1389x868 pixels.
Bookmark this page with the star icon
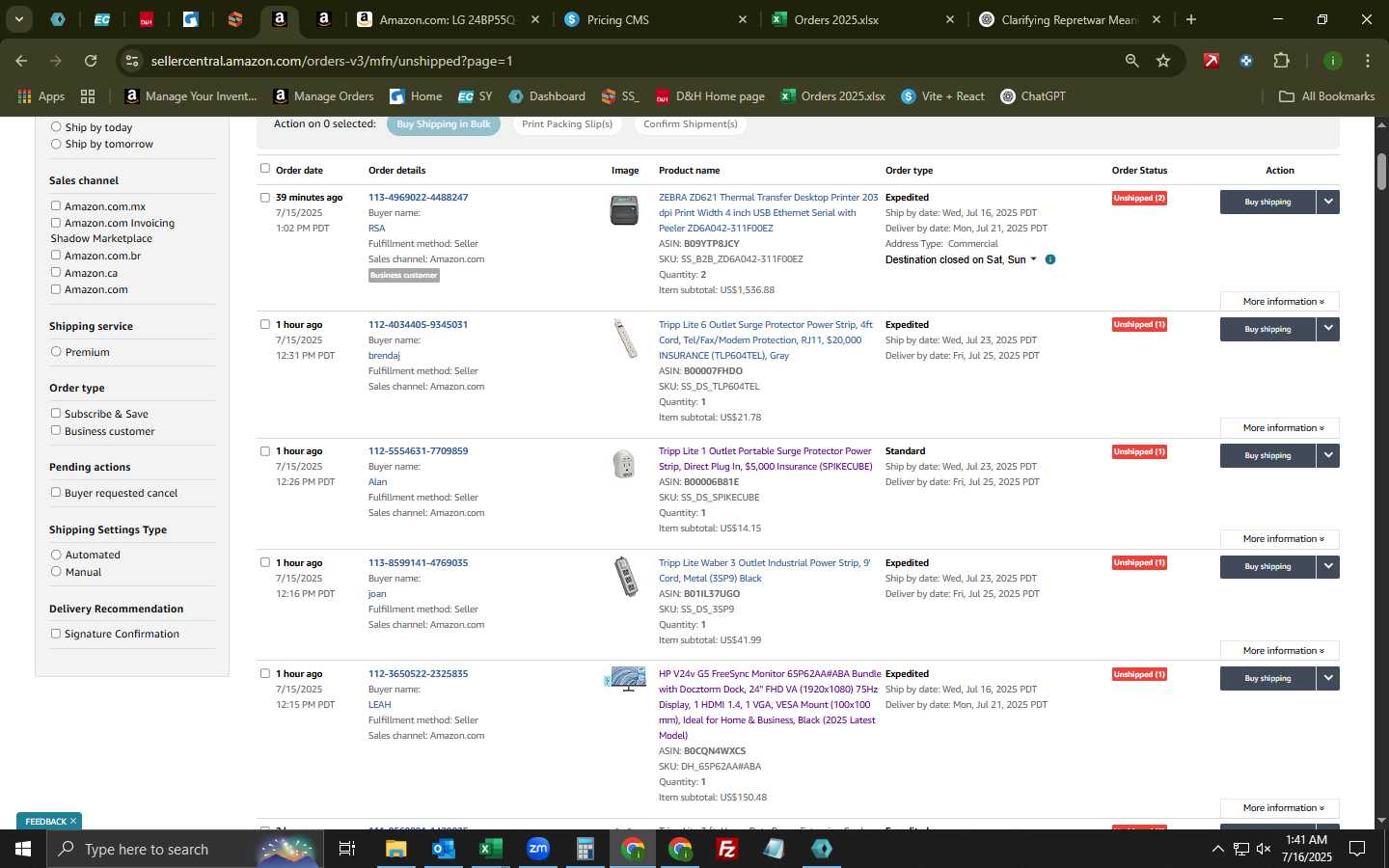(1163, 61)
